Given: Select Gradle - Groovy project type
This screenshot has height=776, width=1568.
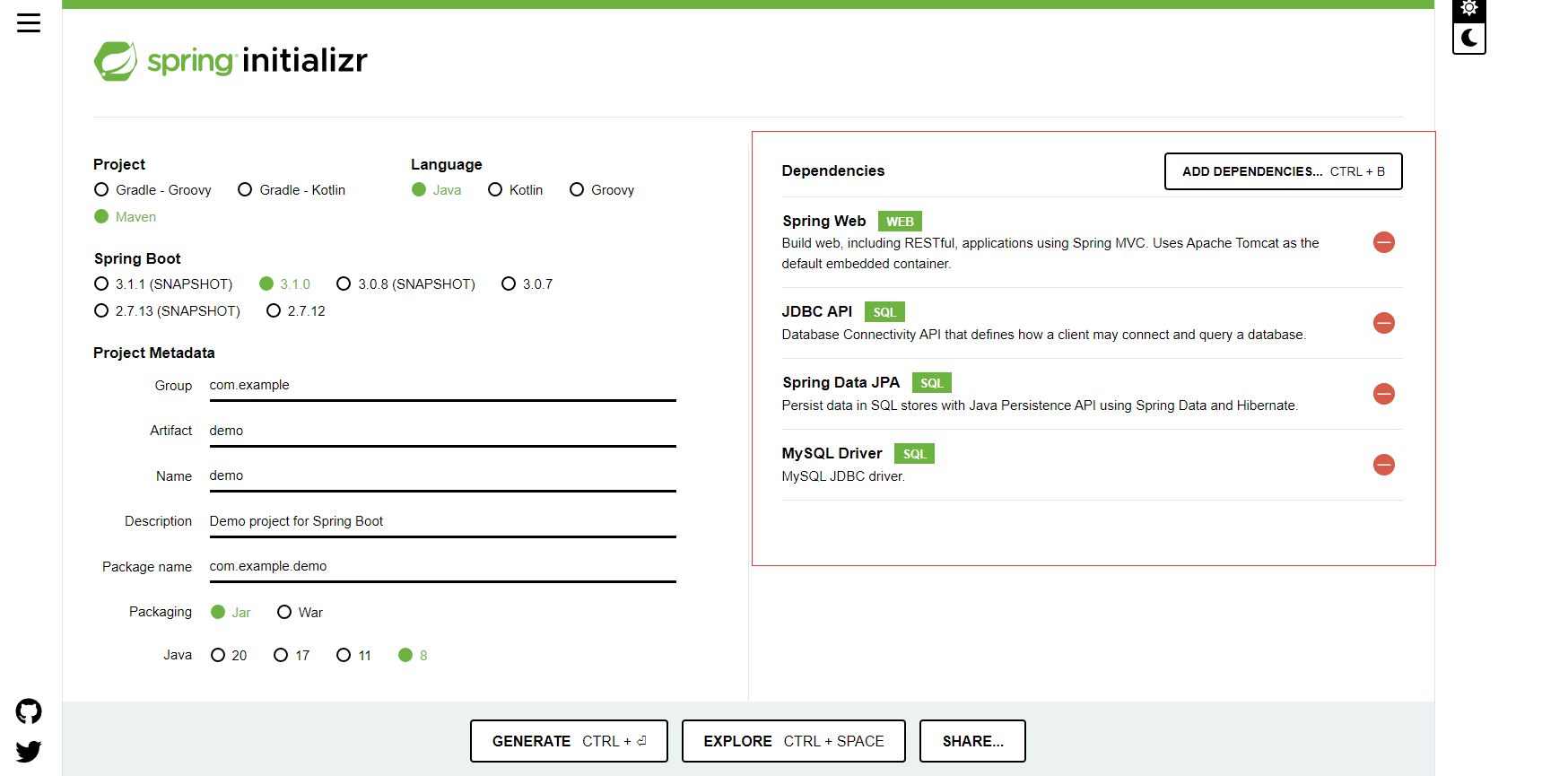Looking at the screenshot, I should [102, 190].
